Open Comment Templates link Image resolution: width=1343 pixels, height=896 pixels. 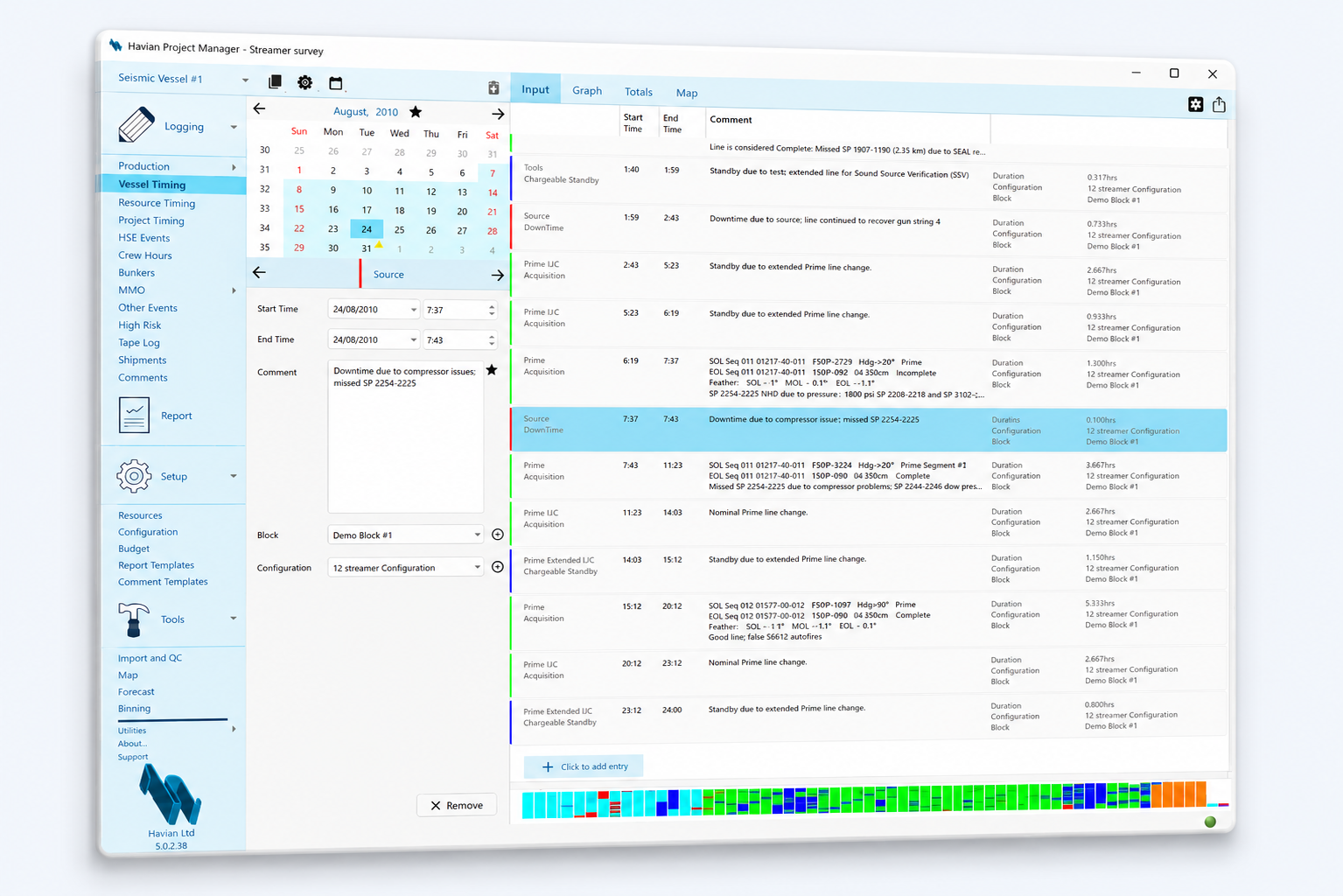(x=163, y=582)
